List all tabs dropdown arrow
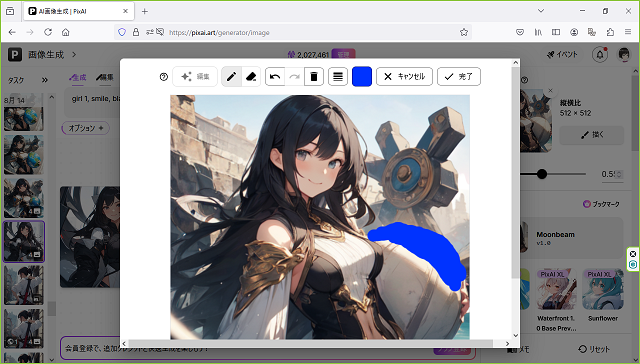This screenshot has width=640, height=364. pos(541,11)
